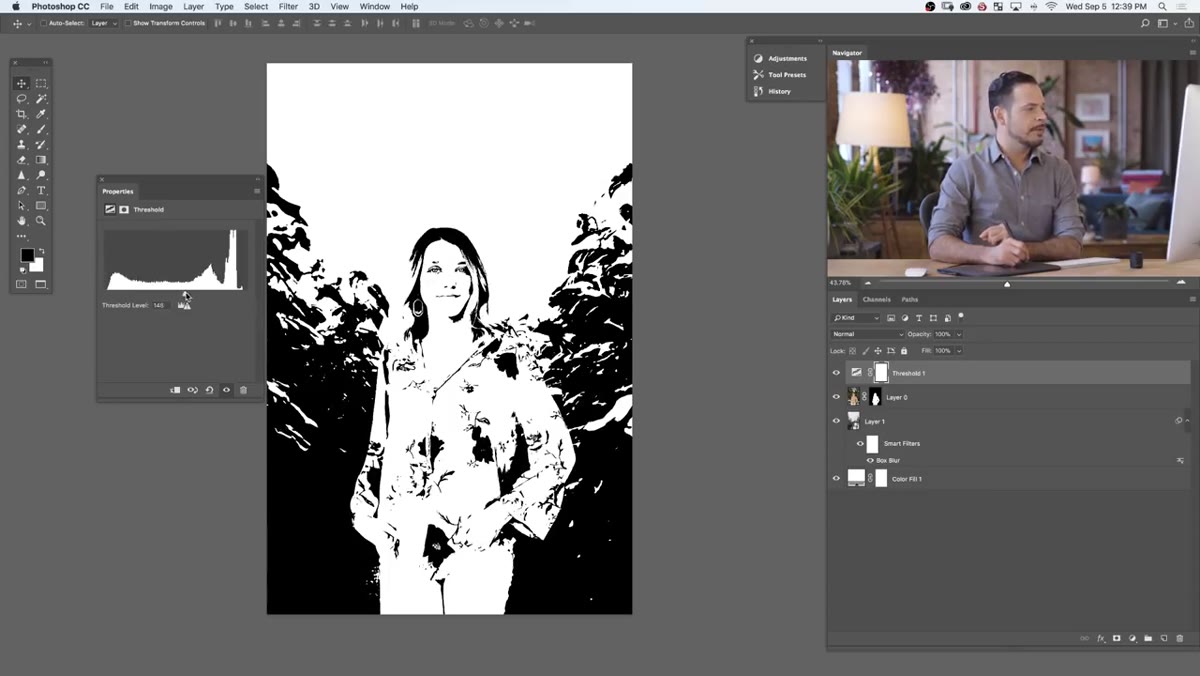The height and width of the screenshot is (676, 1200).
Task: Click the Filter for type layers icon
Action: pyautogui.click(x=918, y=318)
